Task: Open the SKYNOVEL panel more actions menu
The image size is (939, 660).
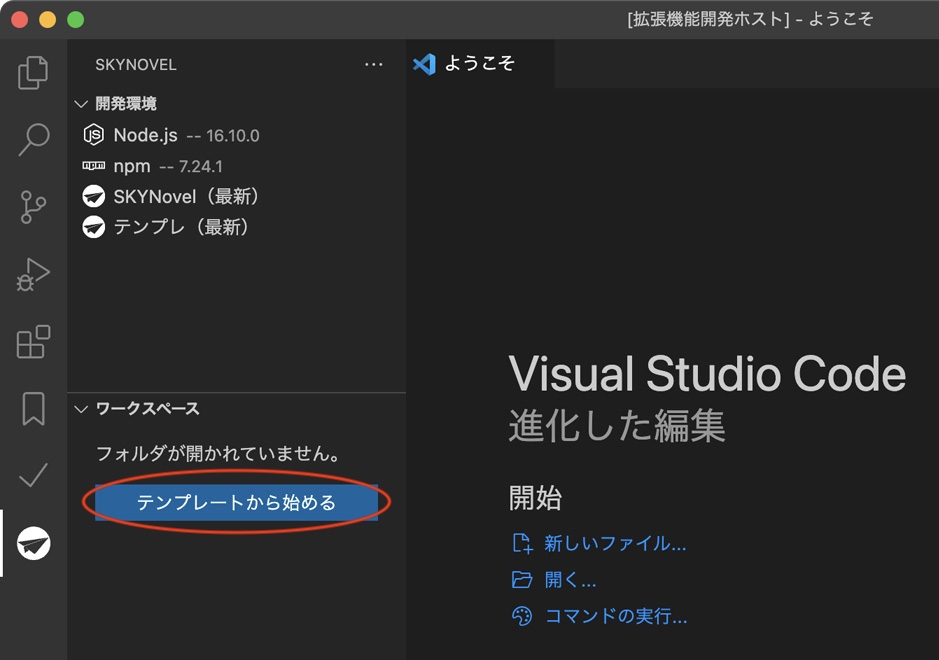Action: 374,64
